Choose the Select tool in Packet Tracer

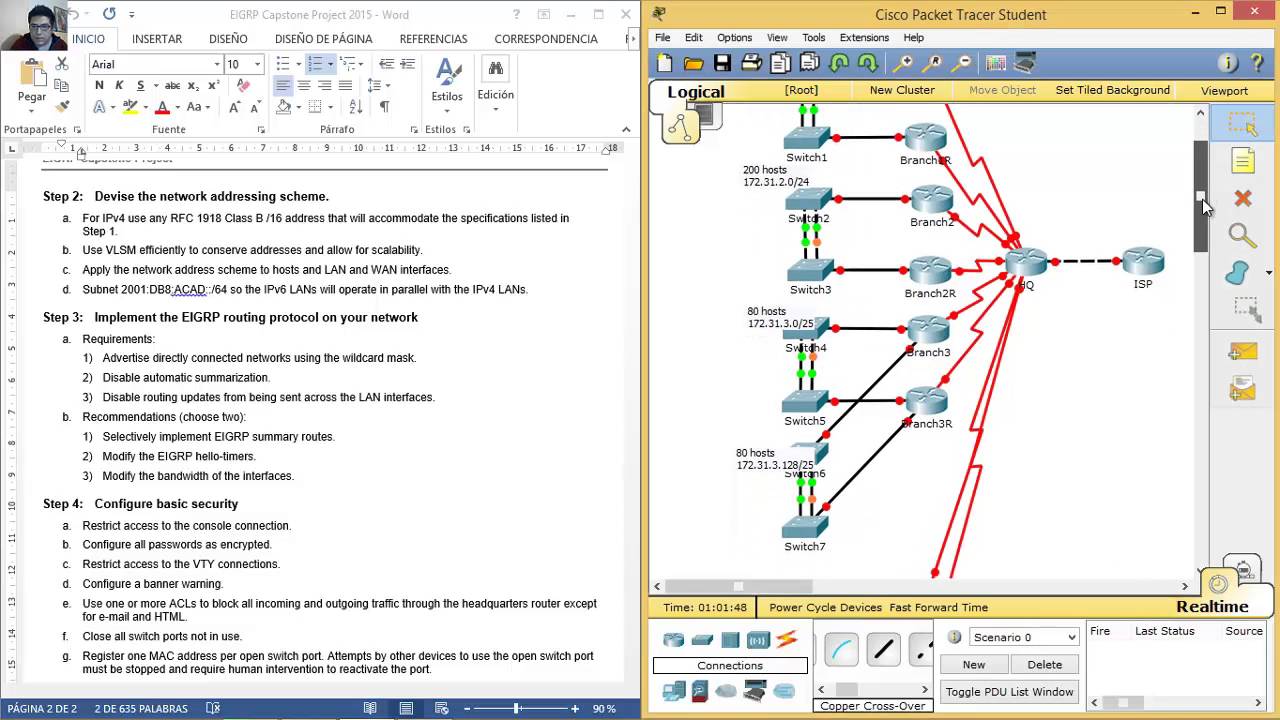point(1242,124)
